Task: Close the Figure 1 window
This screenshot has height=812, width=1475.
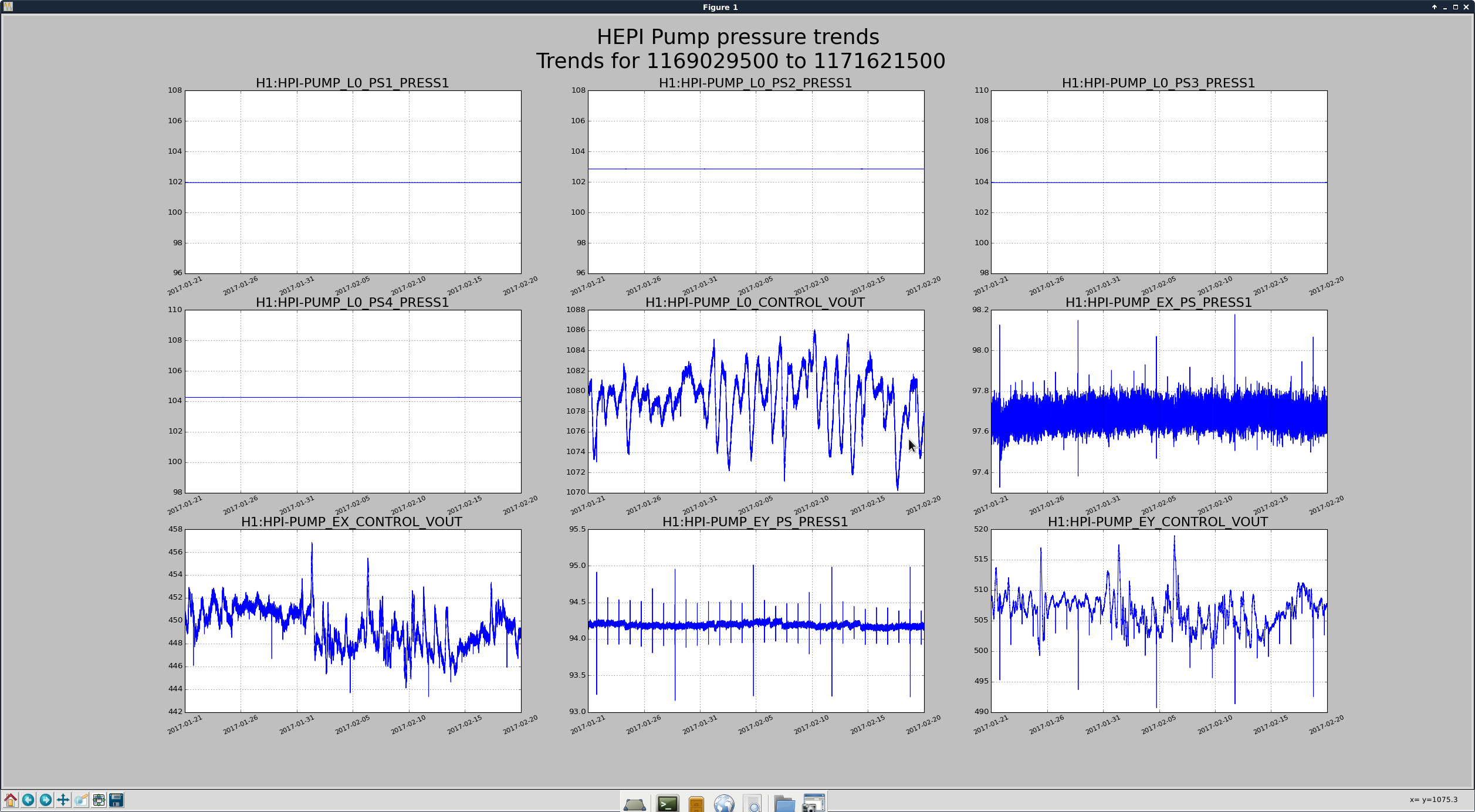Action: click(1466, 7)
